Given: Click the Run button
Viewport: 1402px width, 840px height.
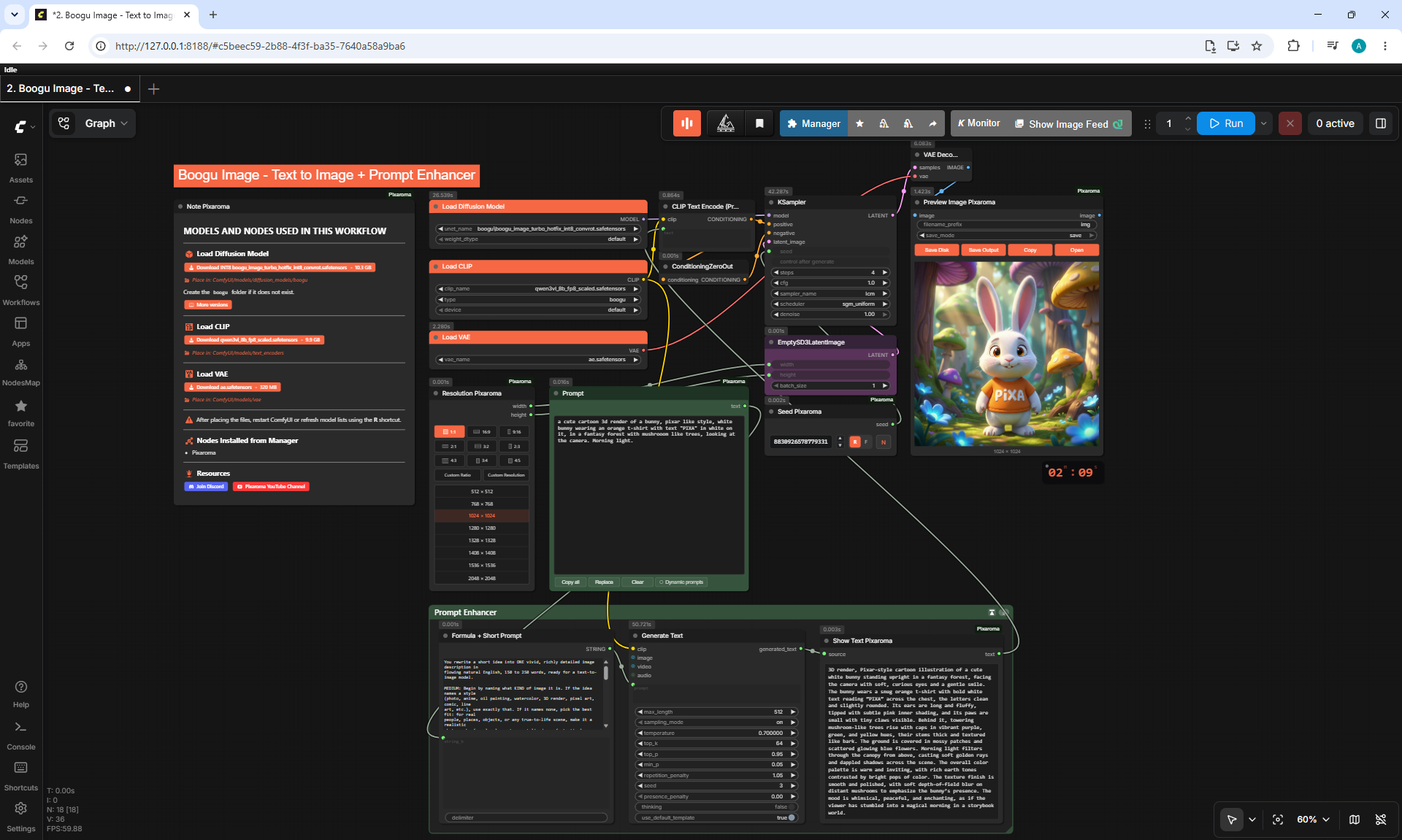Looking at the screenshot, I should tap(1226, 123).
